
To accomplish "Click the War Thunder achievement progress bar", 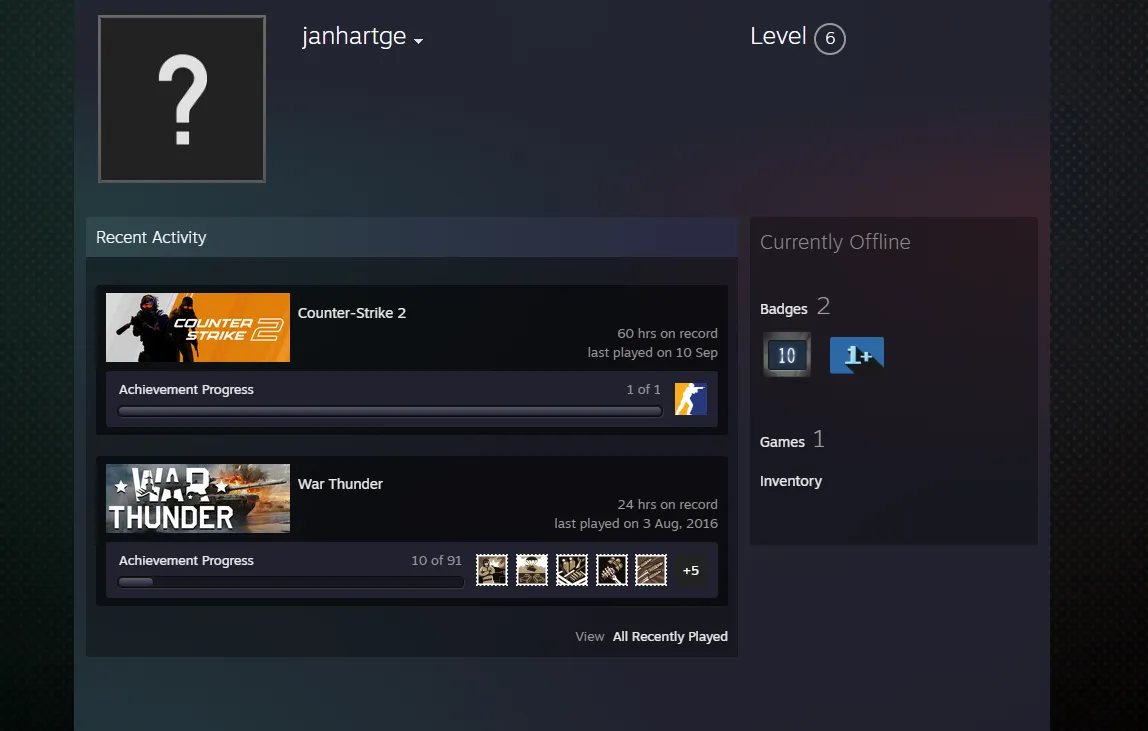I will (291, 582).
